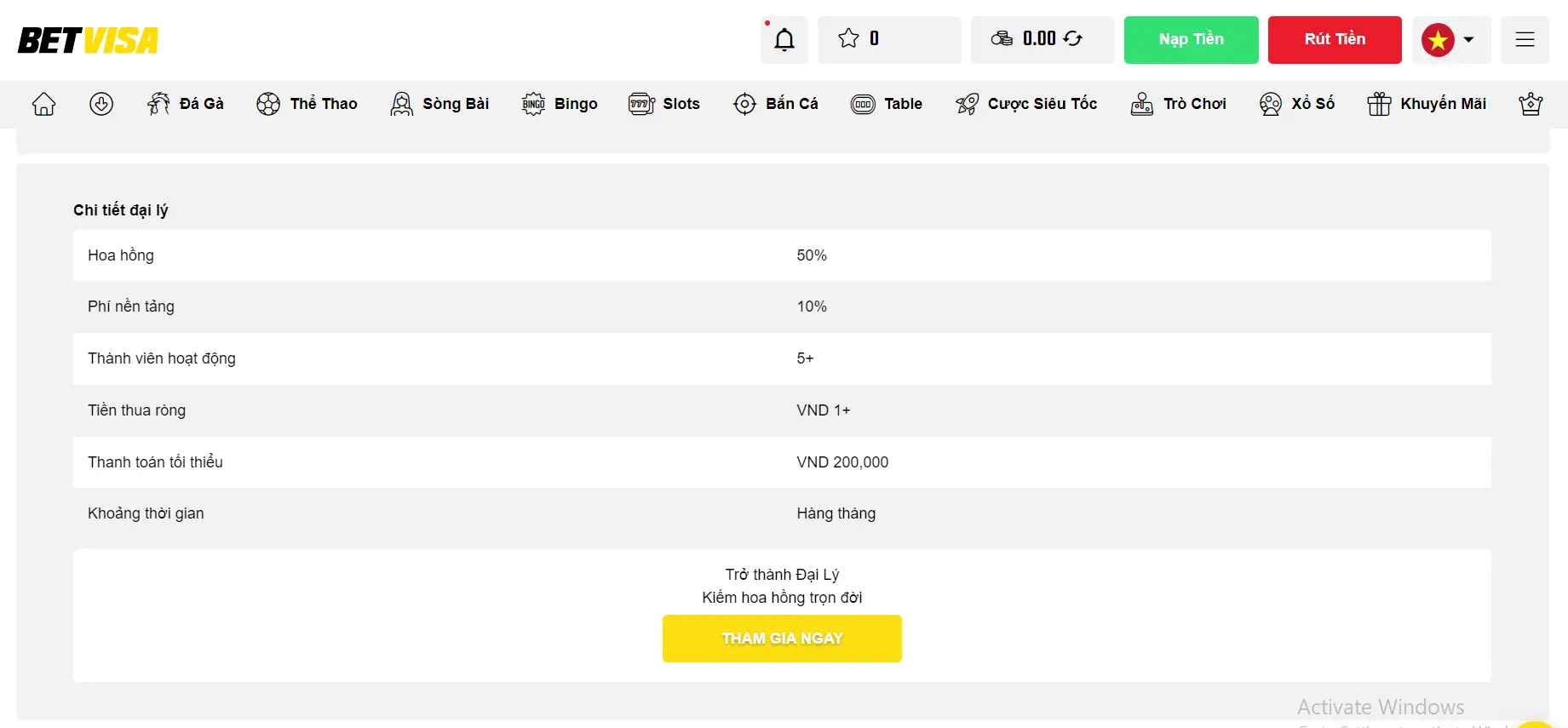Viewport: 1568px width, 728px height.
Task: Open Sòng Bài casino section
Action: [x=439, y=104]
